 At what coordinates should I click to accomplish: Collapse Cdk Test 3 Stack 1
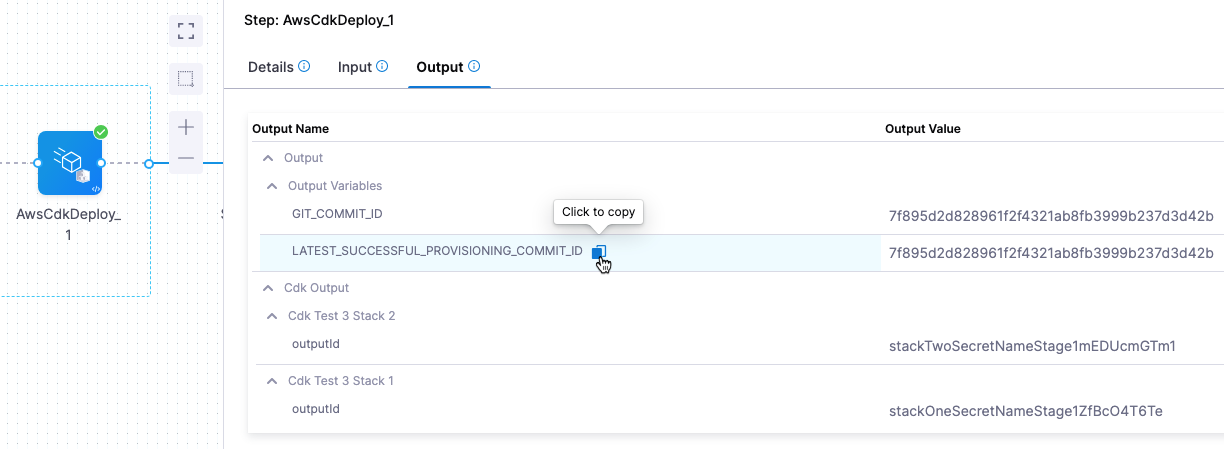tap(271, 381)
